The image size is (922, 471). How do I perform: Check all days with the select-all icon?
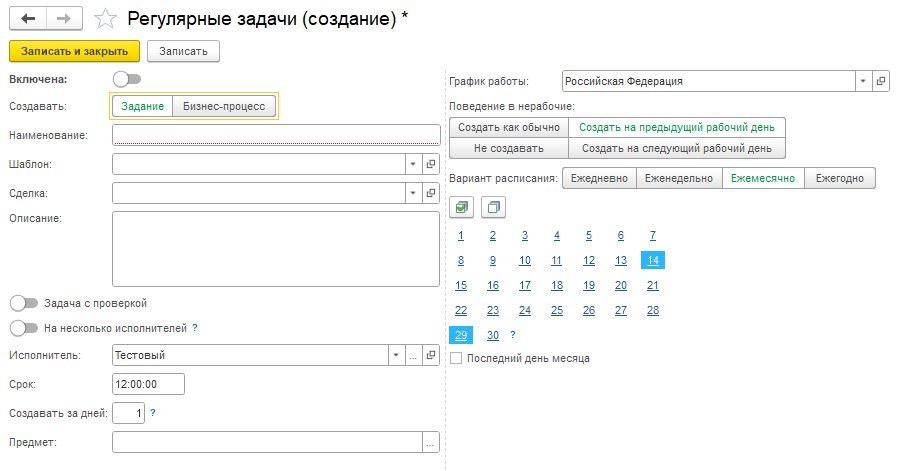click(x=461, y=207)
